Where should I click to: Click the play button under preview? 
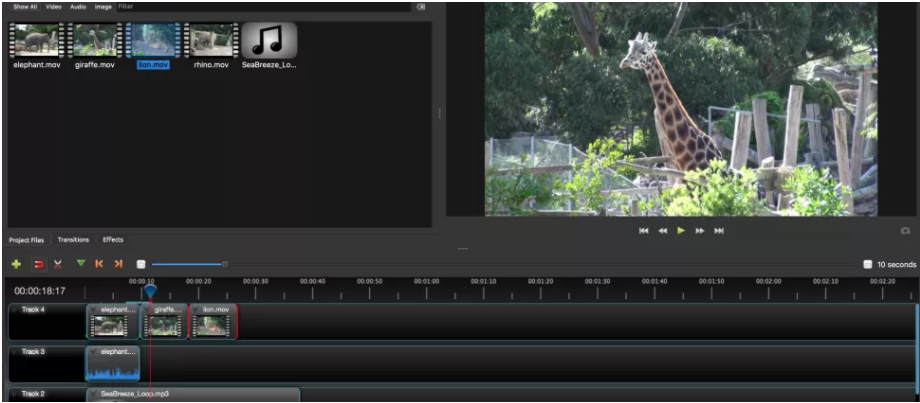tap(681, 231)
